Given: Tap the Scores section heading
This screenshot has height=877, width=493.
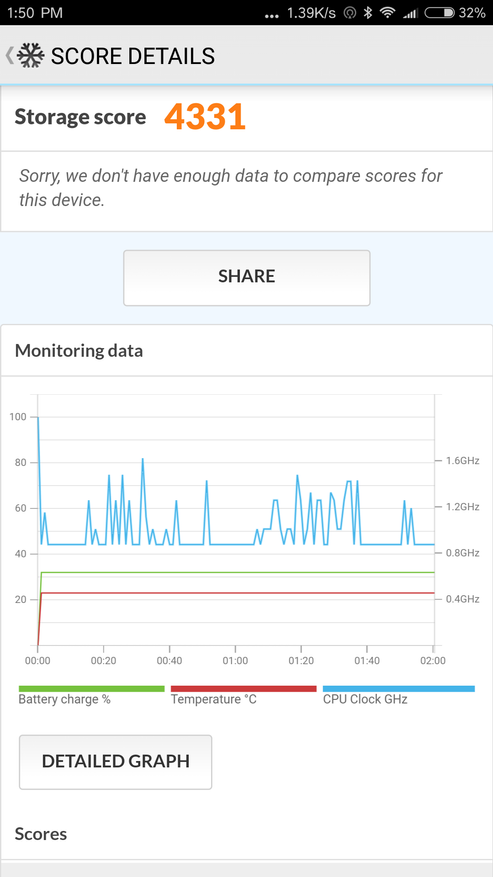Looking at the screenshot, I should (x=41, y=834).
